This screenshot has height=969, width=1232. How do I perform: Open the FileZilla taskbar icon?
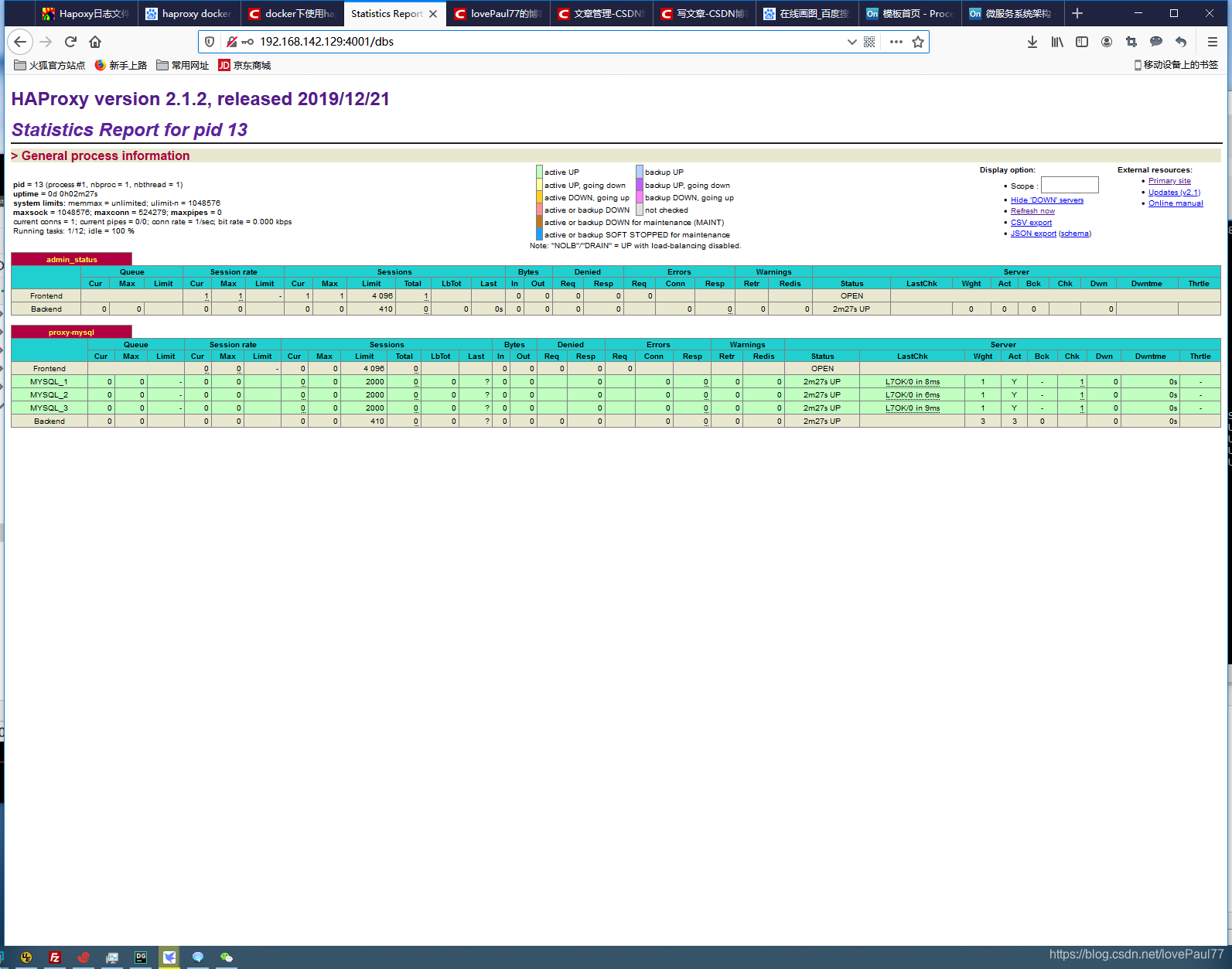55,957
